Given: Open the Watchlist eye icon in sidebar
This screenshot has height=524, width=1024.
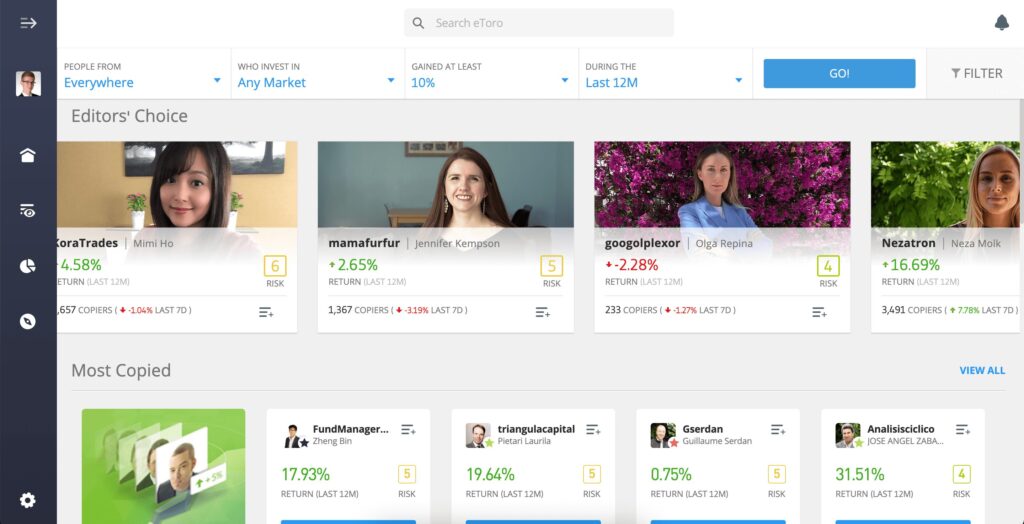Looking at the screenshot, I should [x=27, y=210].
